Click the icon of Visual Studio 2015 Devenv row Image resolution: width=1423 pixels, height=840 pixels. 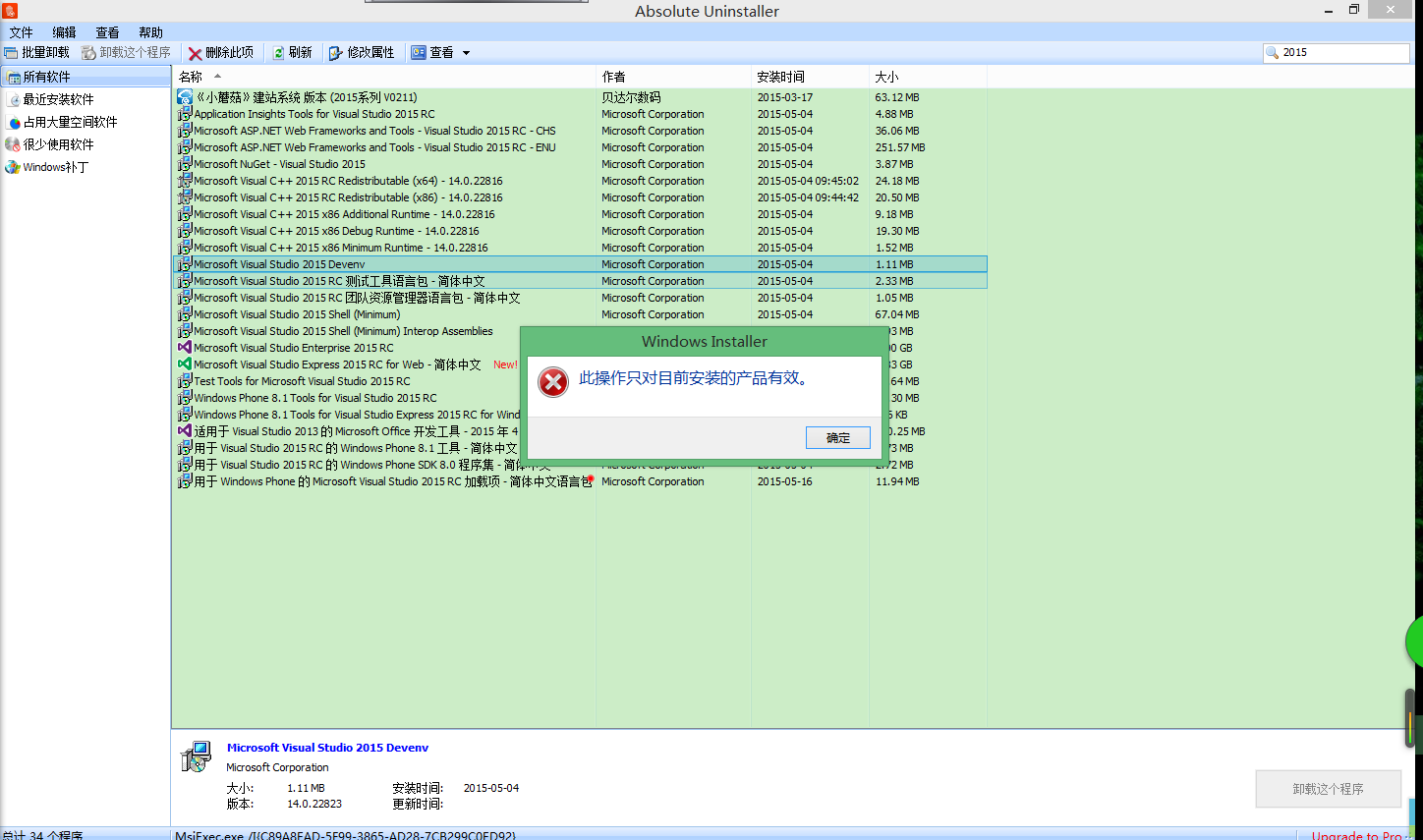[x=185, y=264]
